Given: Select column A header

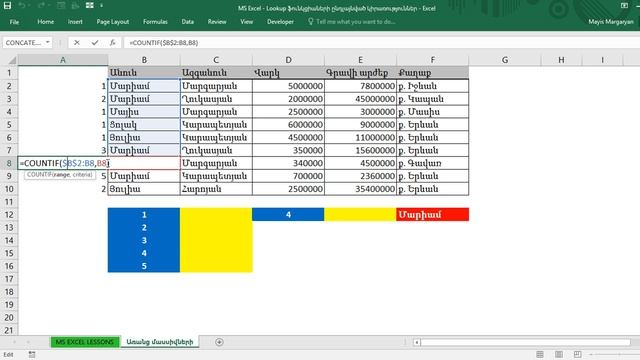Looking at the screenshot, I should click(63, 60).
